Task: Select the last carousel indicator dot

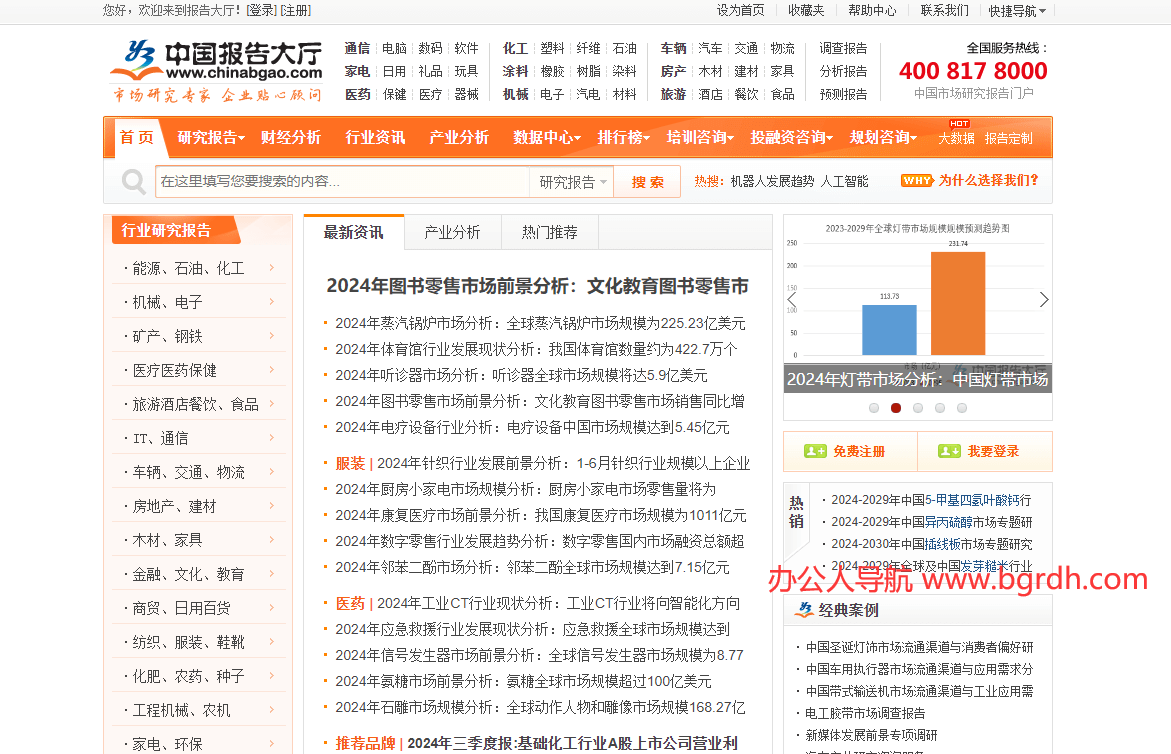Action: (962, 408)
